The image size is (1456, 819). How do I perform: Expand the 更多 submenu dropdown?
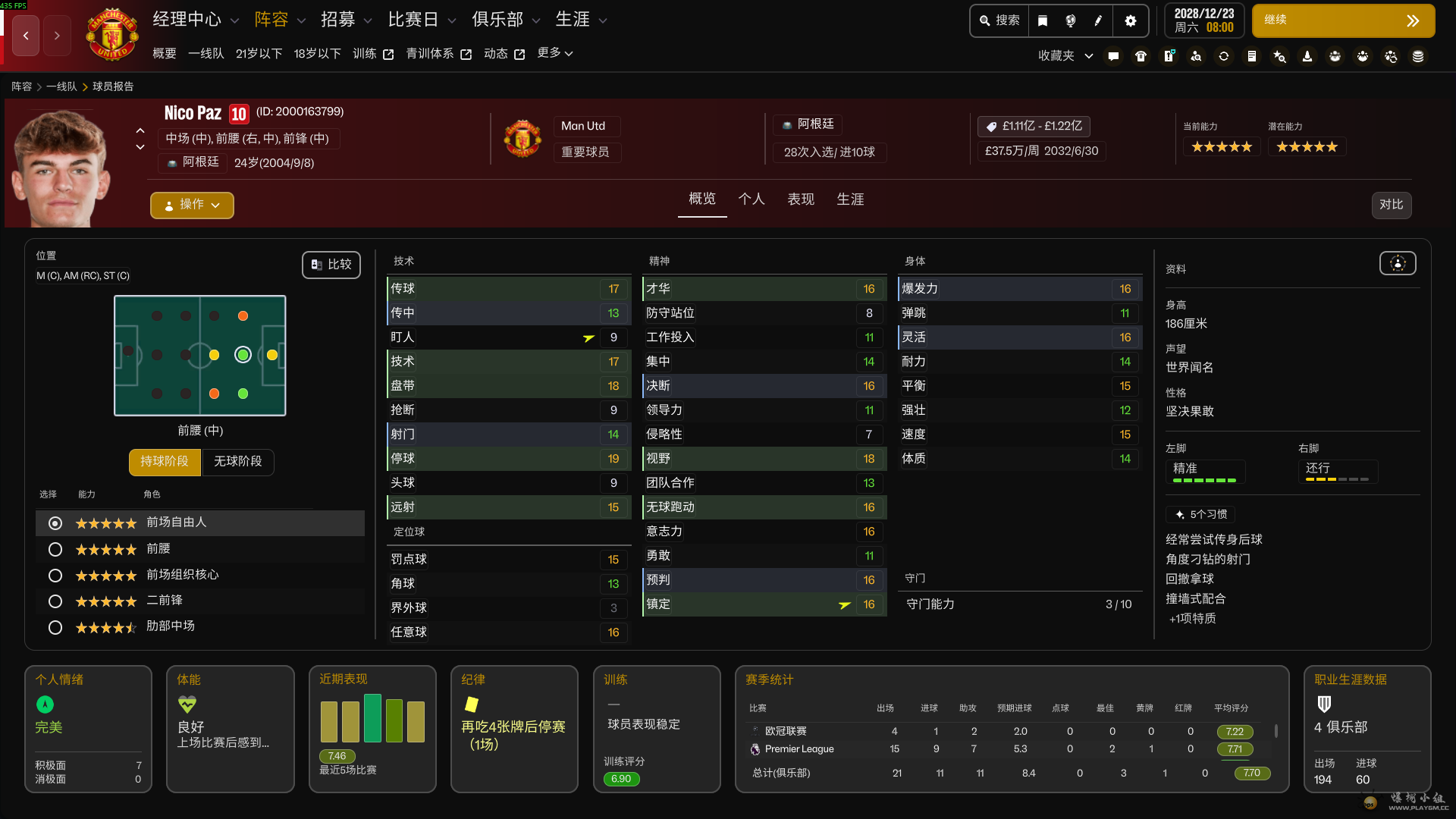point(554,53)
